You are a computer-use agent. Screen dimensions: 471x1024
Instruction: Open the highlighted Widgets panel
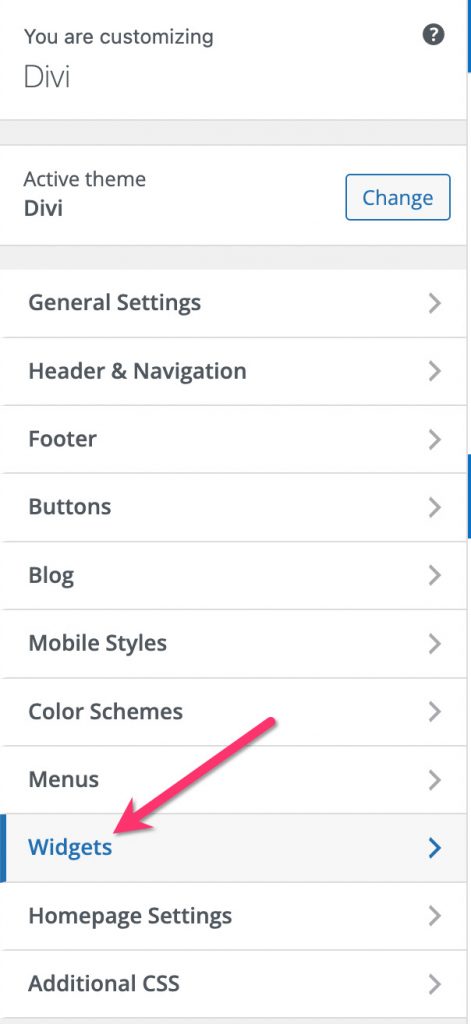[x=235, y=848]
